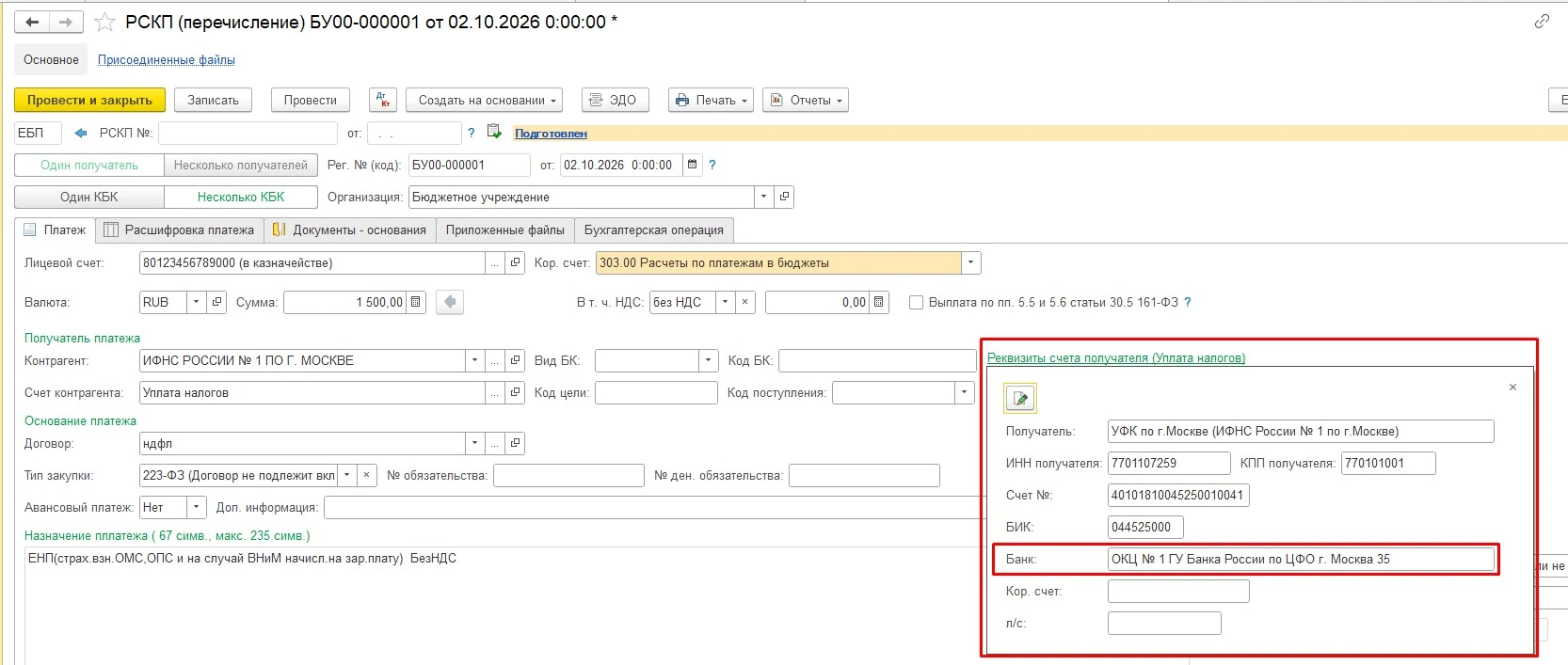
Task: Open date calendar picker next to 02.10.2026
Action: [693, 165]
